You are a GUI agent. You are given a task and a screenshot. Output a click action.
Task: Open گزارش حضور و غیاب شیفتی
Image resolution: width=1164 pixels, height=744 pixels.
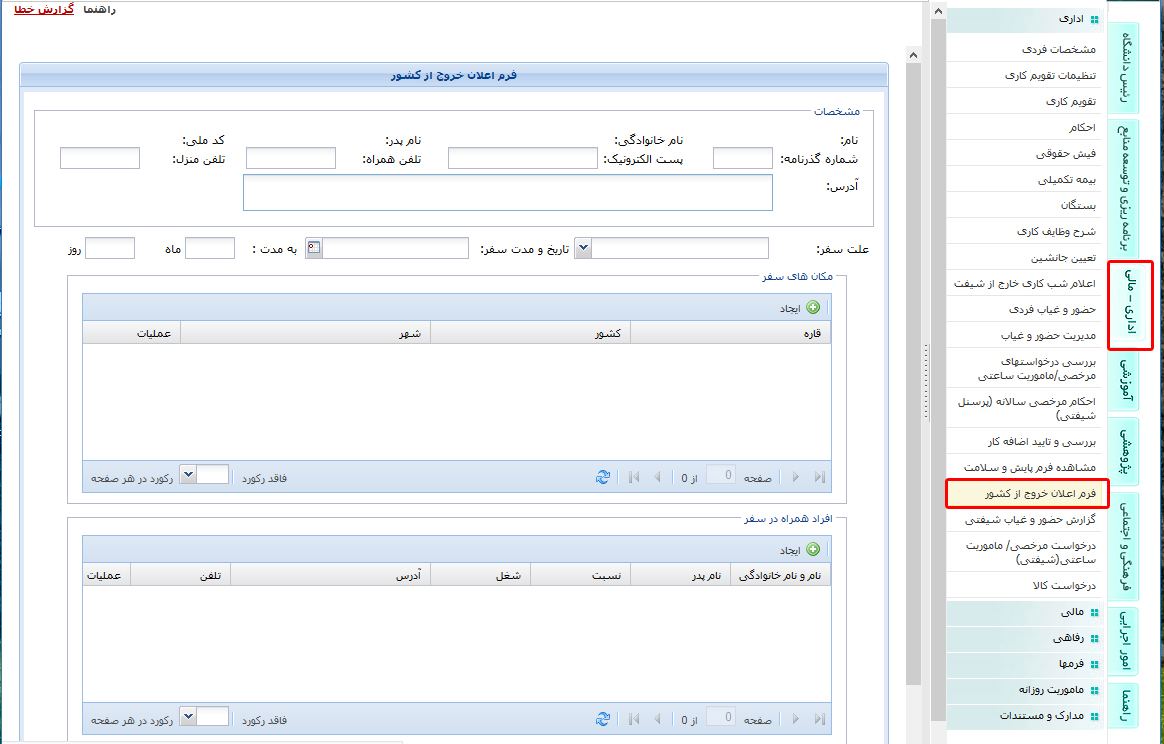[1024, 520]
